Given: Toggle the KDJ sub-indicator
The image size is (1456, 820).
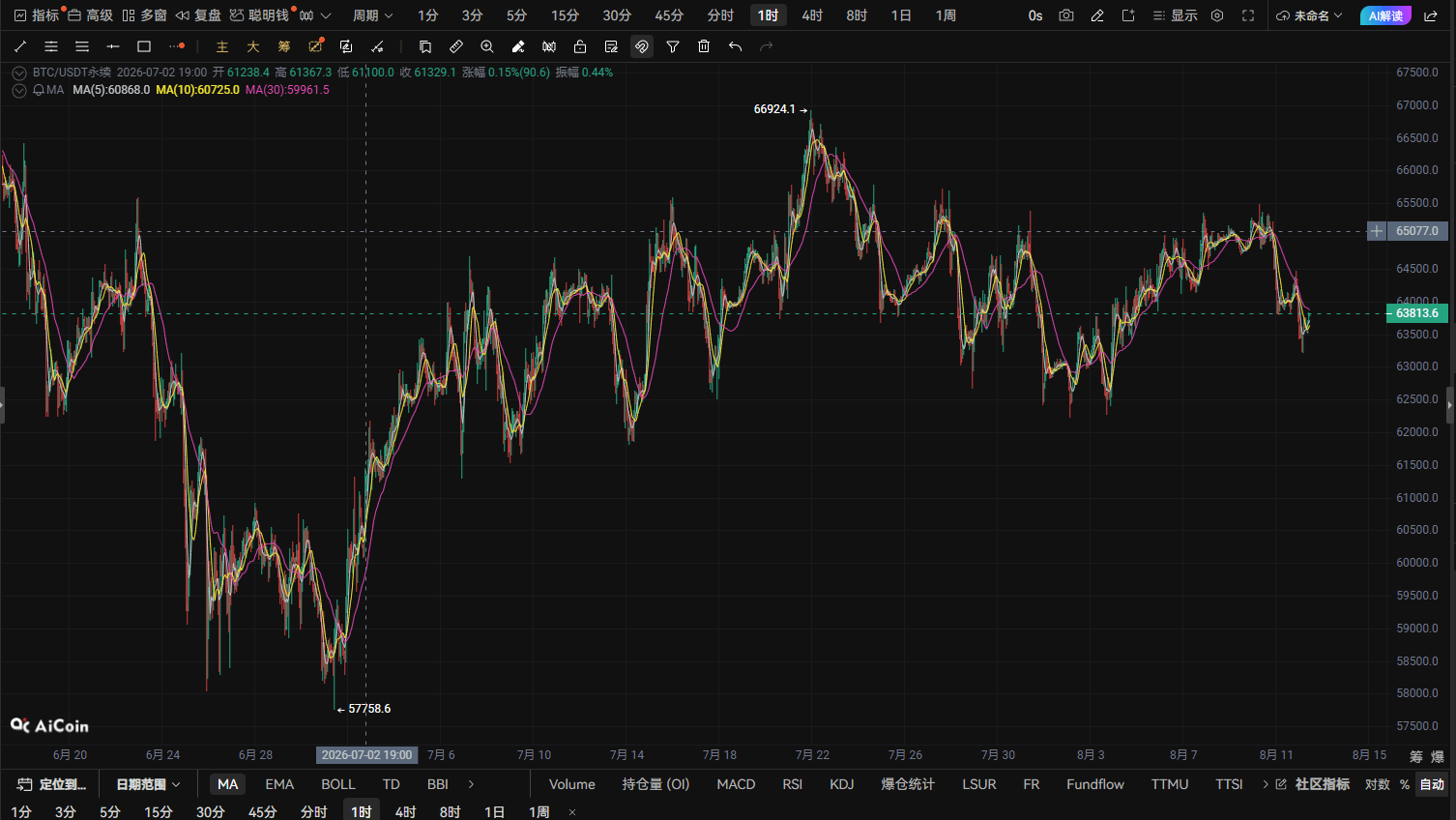Looking at the screenshot, I should pos(842,784).
